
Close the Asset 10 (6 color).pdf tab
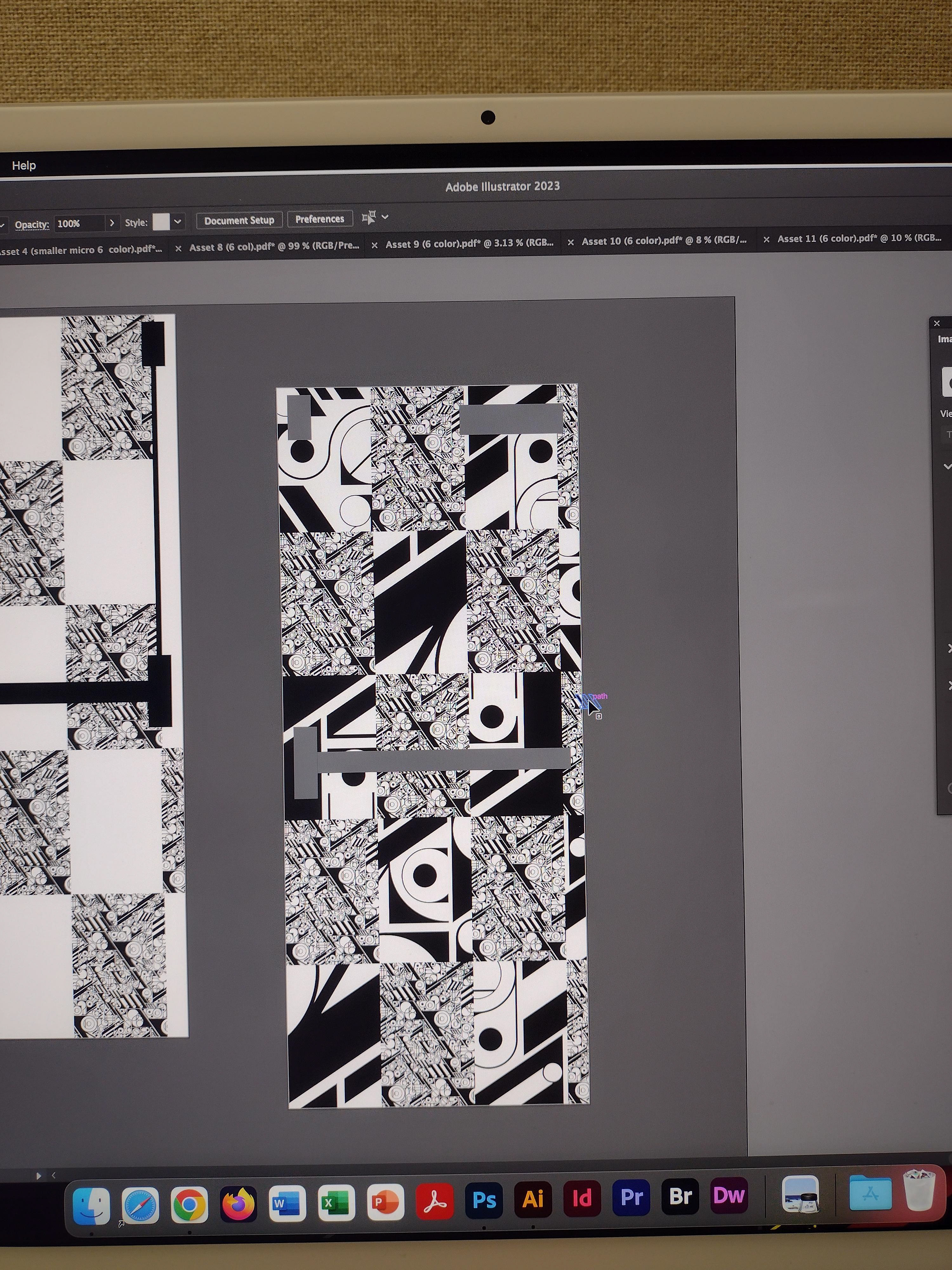click(570, 242)
